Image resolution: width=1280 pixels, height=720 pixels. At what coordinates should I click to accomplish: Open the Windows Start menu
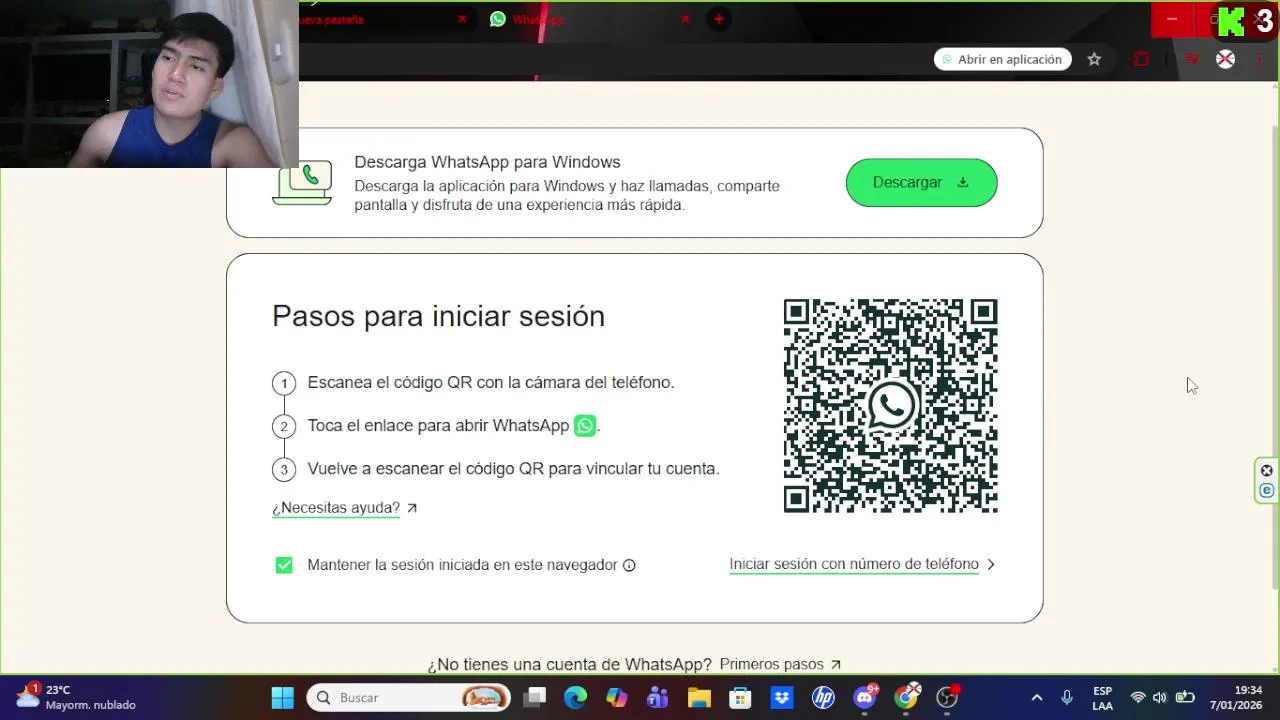click(282, 697)
